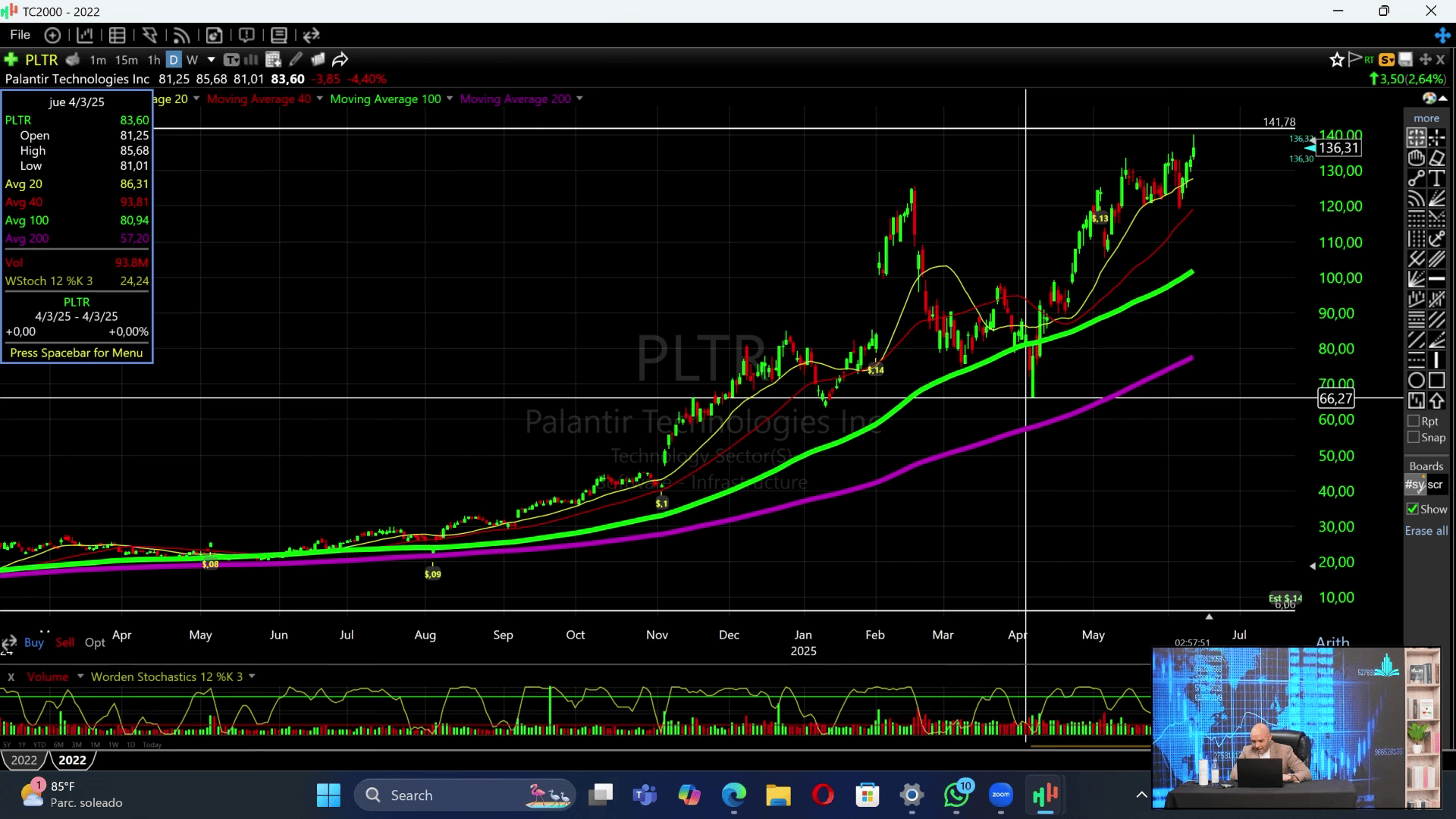Select the hand pan tool

pos(1416,158)
